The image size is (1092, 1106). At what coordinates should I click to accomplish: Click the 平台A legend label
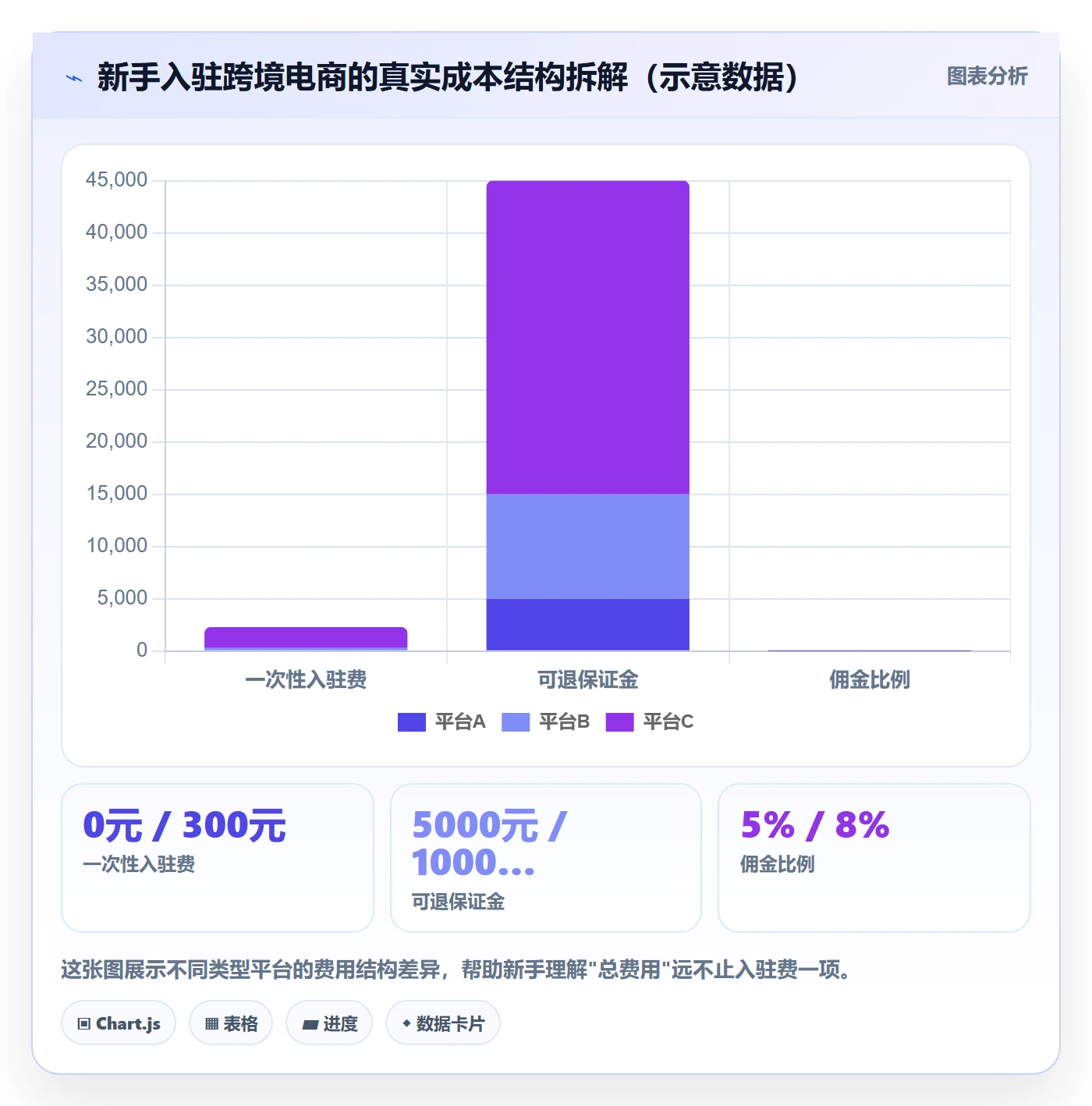460,721
